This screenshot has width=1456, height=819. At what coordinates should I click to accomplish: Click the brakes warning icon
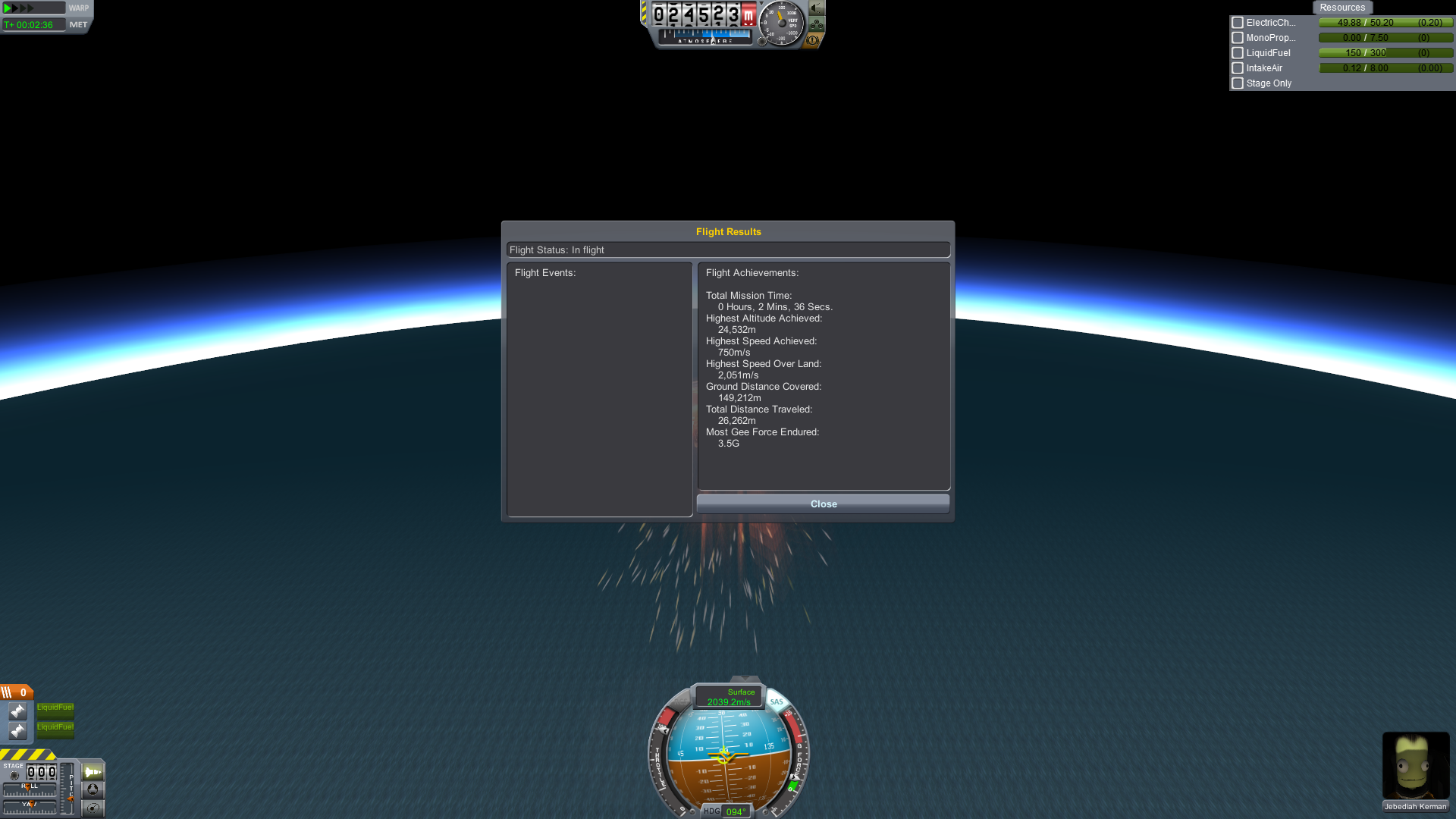[x=812, y=40]
